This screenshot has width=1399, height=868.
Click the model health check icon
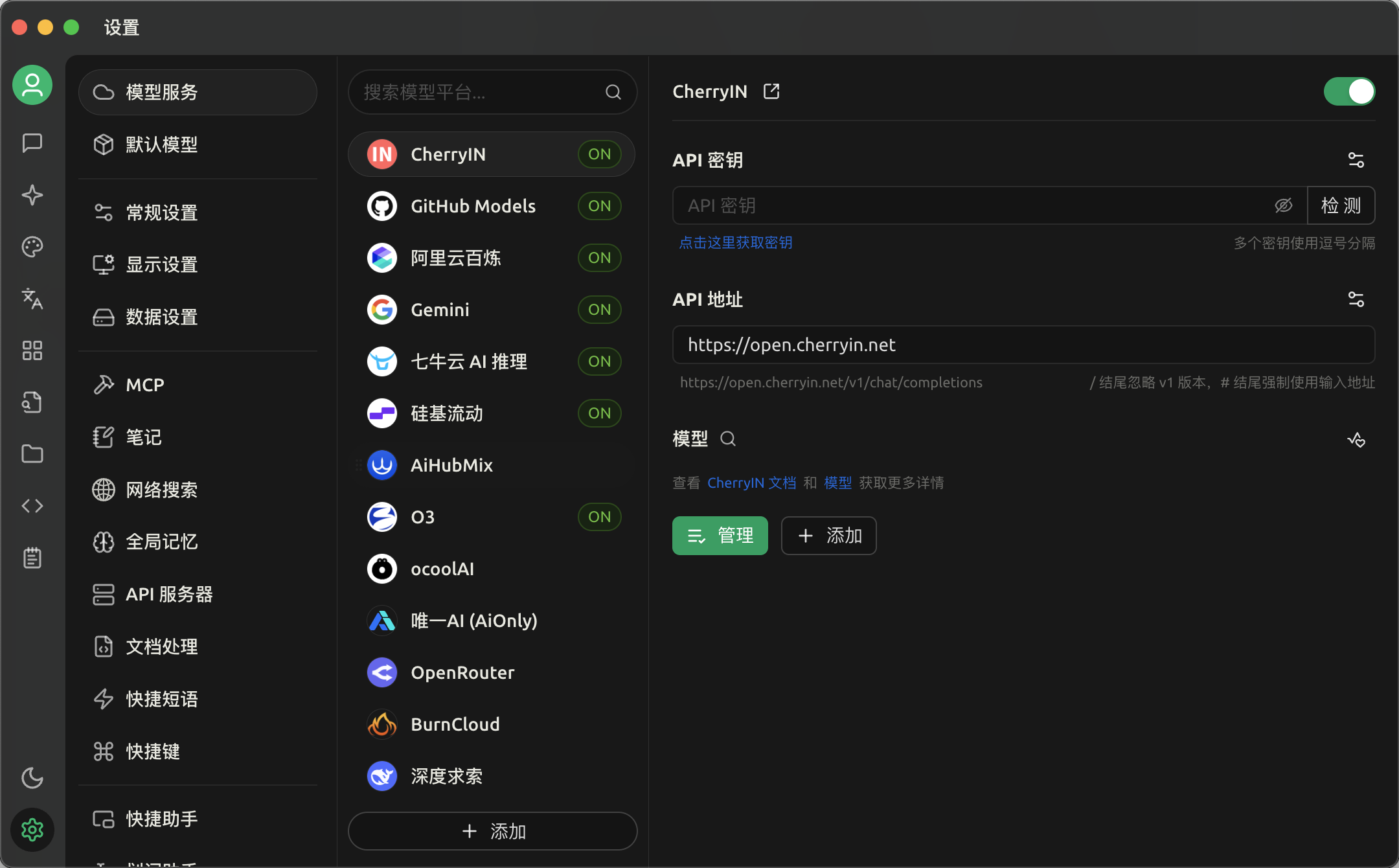pos(1356,440)
